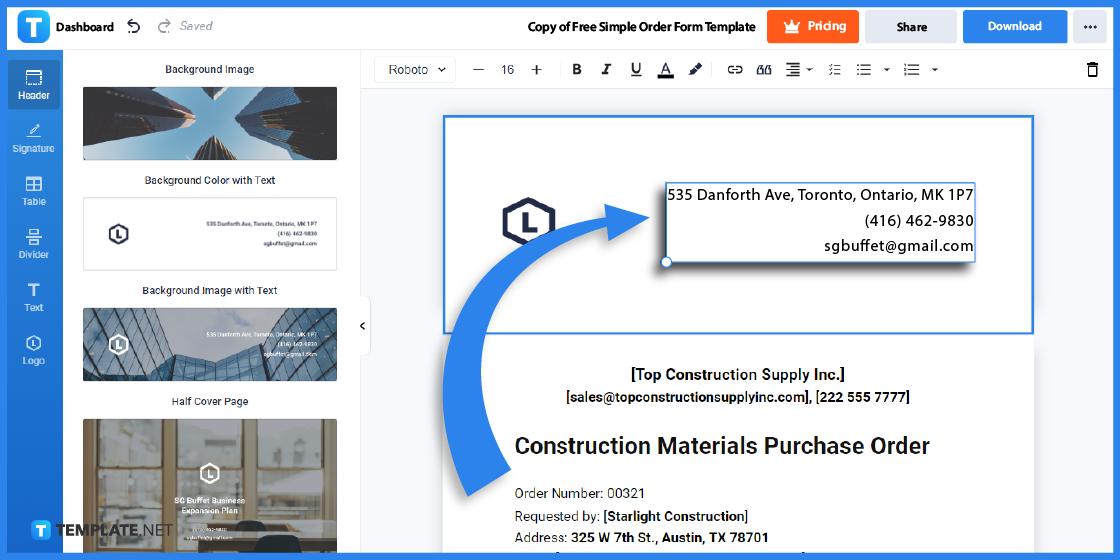
Task: Click the Redo arrow icon
Action: click(163, 27)
